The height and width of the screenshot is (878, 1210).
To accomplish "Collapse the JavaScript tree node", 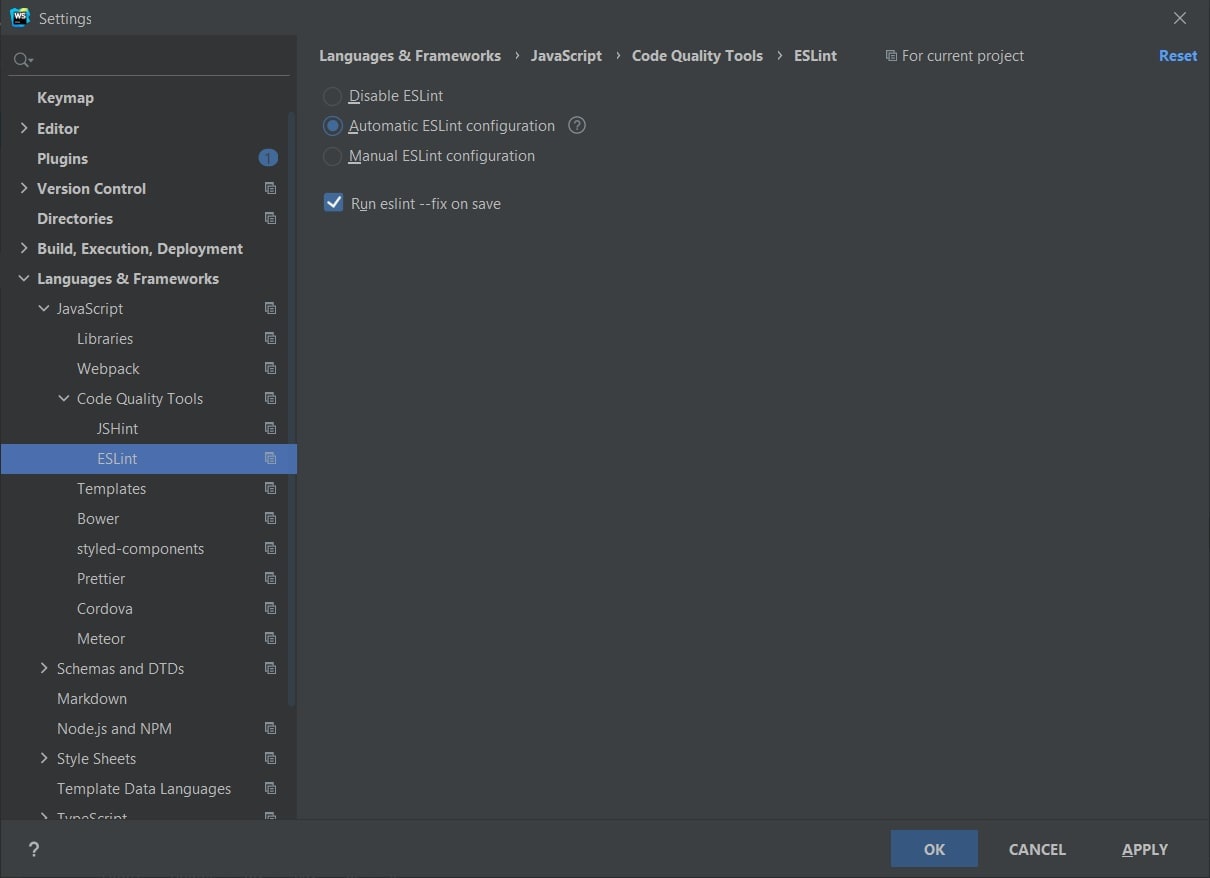I will click(44, 308).
